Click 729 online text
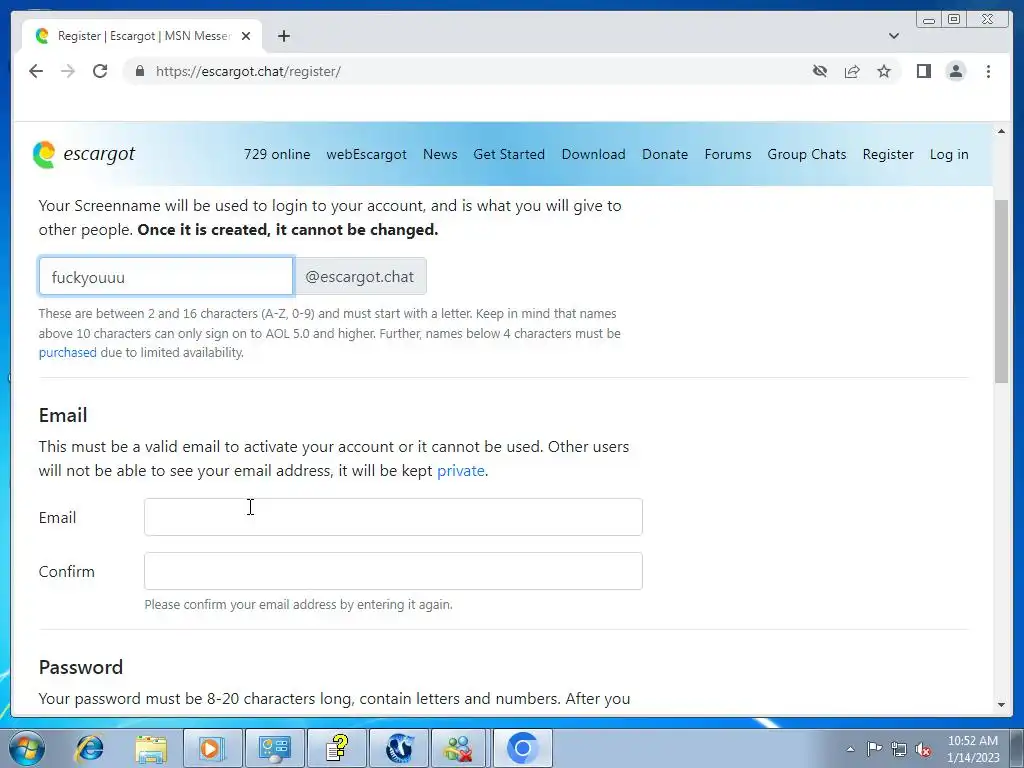 pos(277,155)
